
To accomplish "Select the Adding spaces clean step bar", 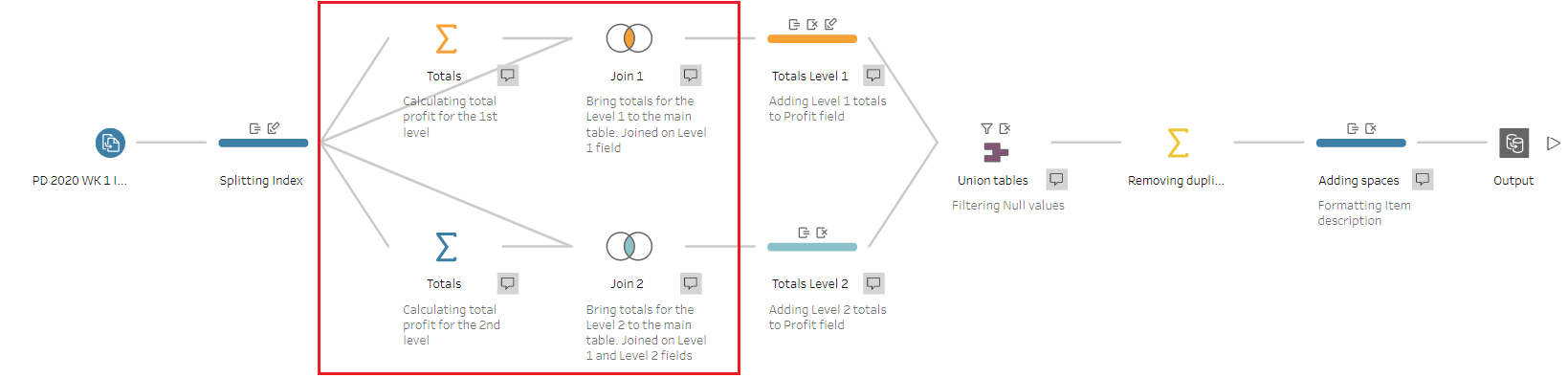I will (x=1361, y=143).
